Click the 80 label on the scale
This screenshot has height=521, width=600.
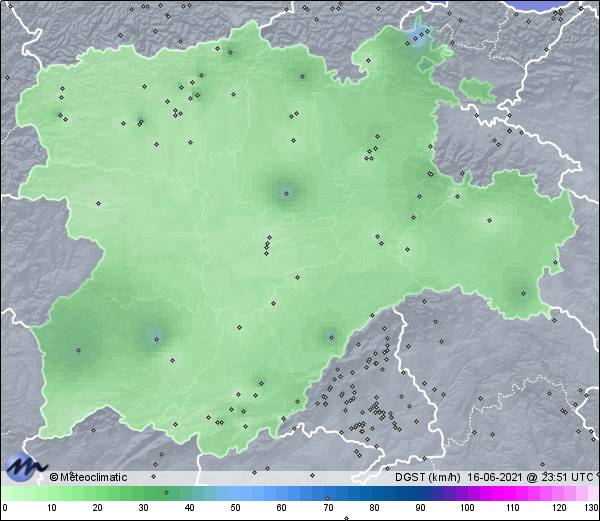click(x=374, y=507)
